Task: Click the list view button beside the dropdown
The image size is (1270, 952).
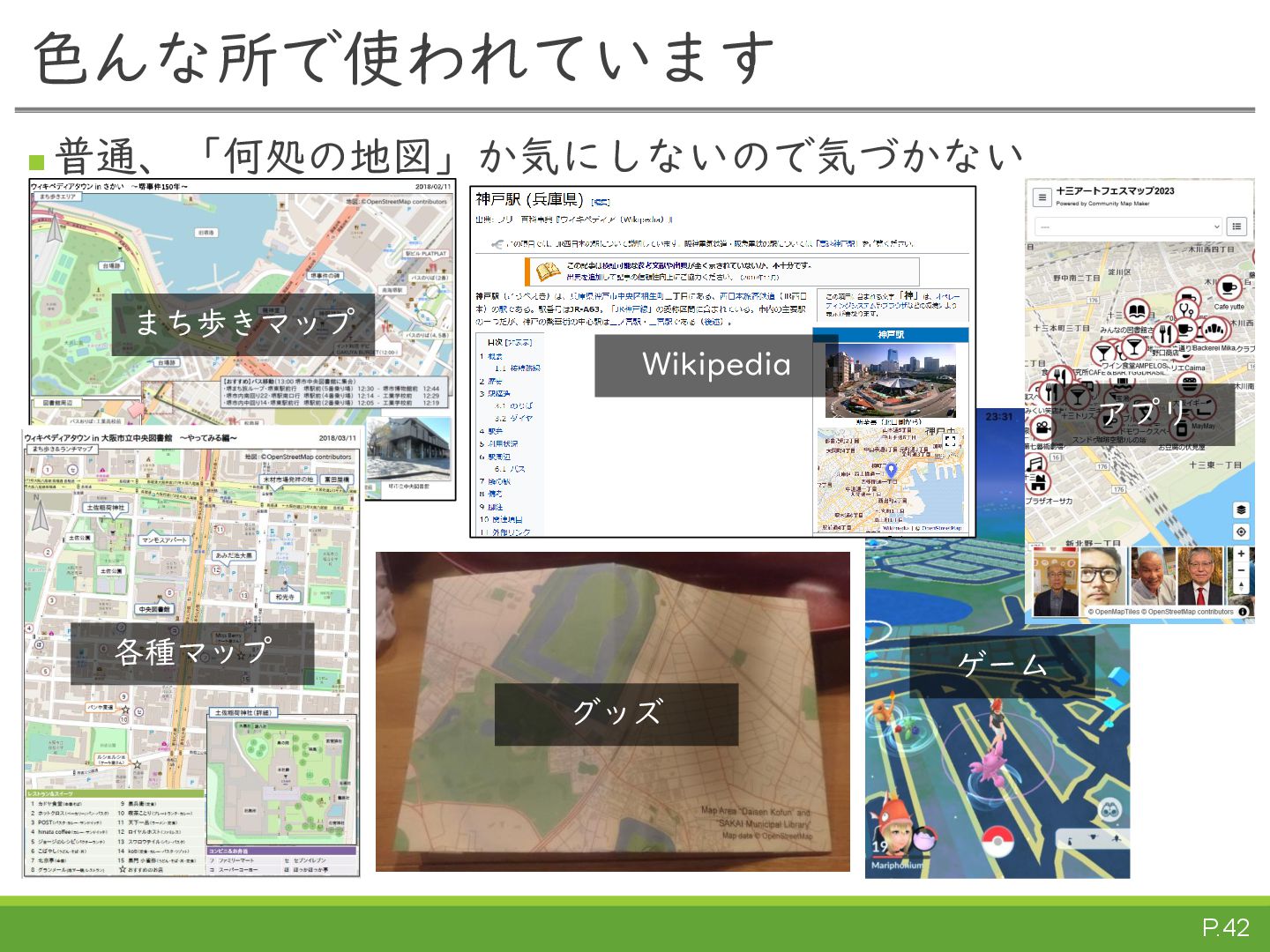Action: (x=1237, y=227)
